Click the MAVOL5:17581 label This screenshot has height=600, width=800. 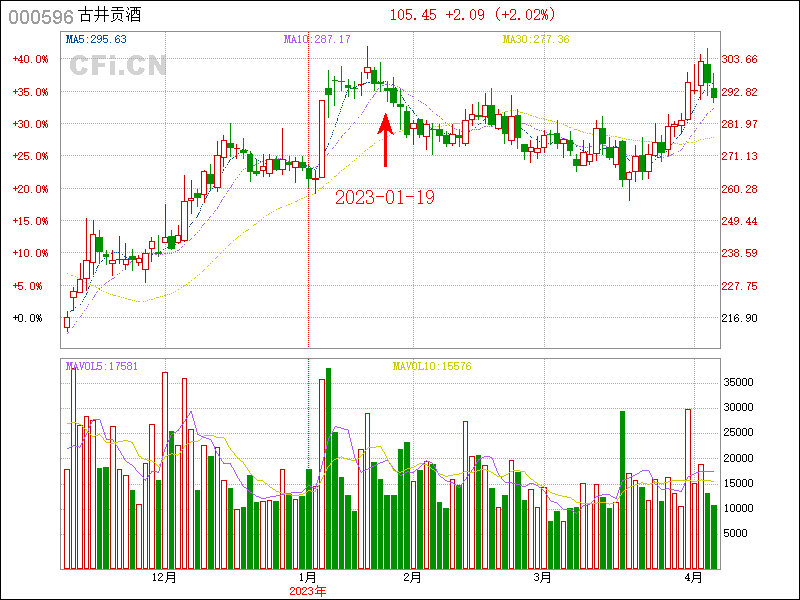pos(102,366)
